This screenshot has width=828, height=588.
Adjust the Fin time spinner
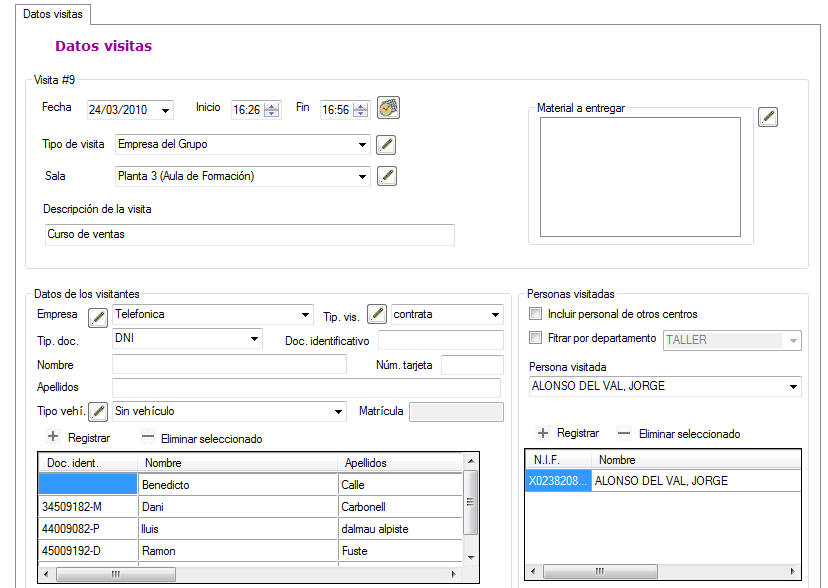361,110
